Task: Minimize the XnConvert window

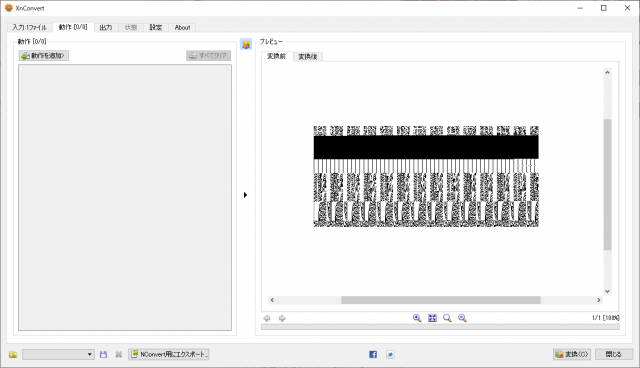Action: click(x=580, y=8)
